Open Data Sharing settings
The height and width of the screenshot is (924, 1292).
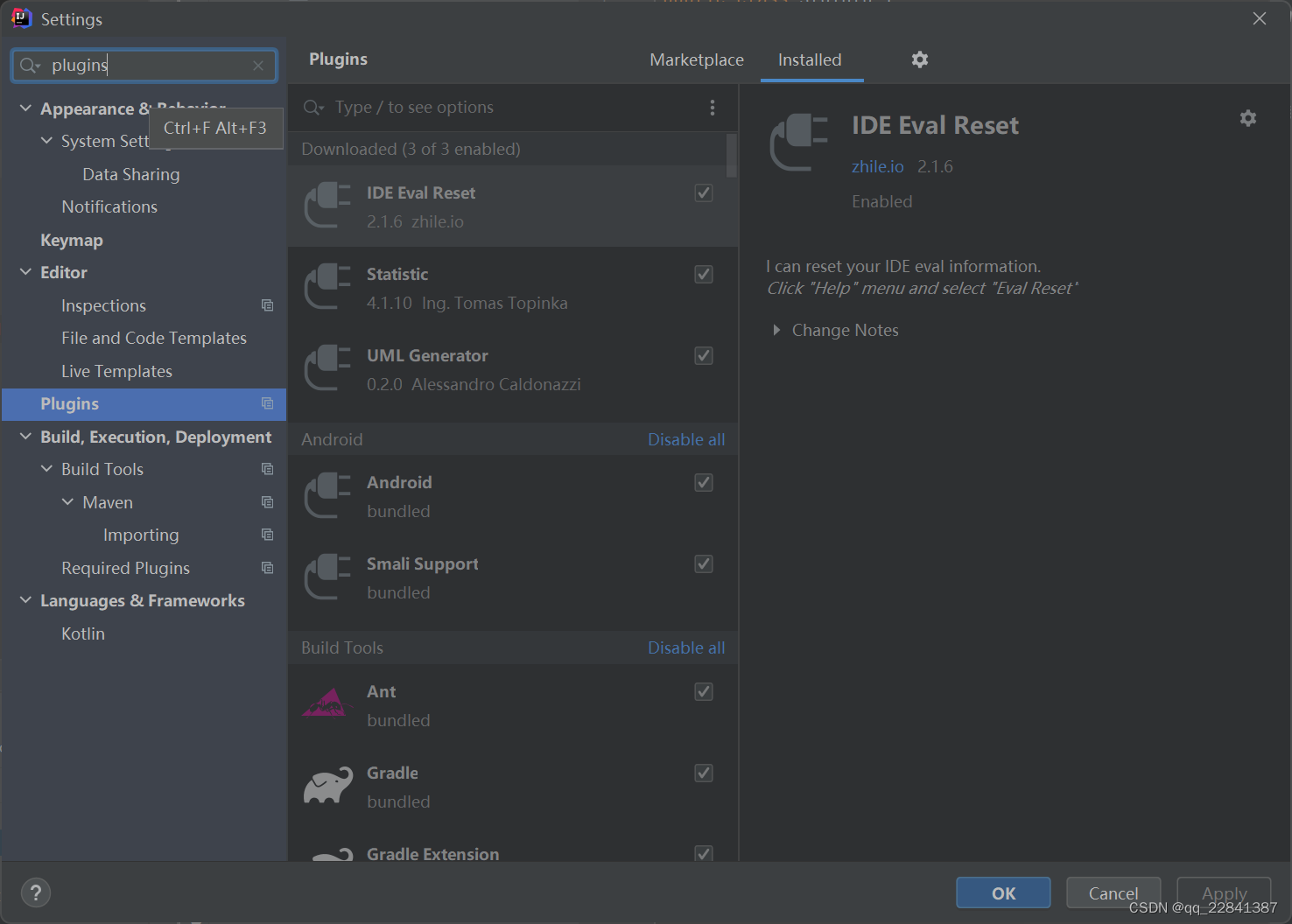(131, 174)
